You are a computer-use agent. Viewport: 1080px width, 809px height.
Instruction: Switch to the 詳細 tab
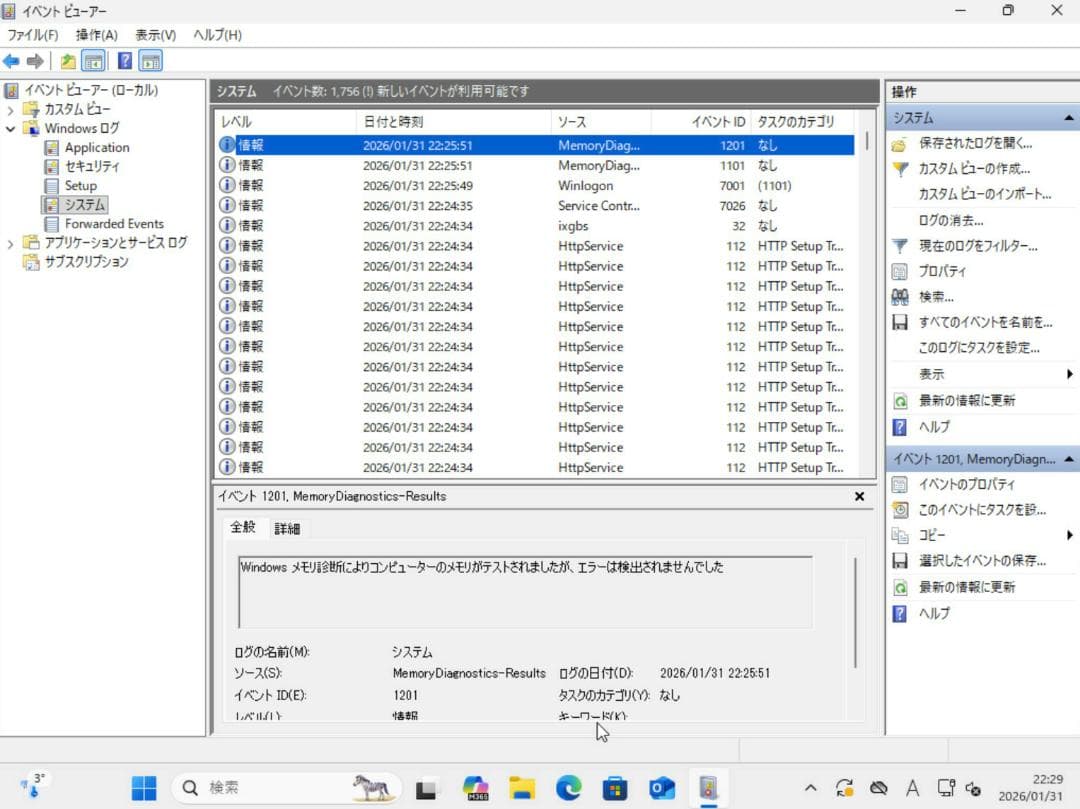click(287, 527)
